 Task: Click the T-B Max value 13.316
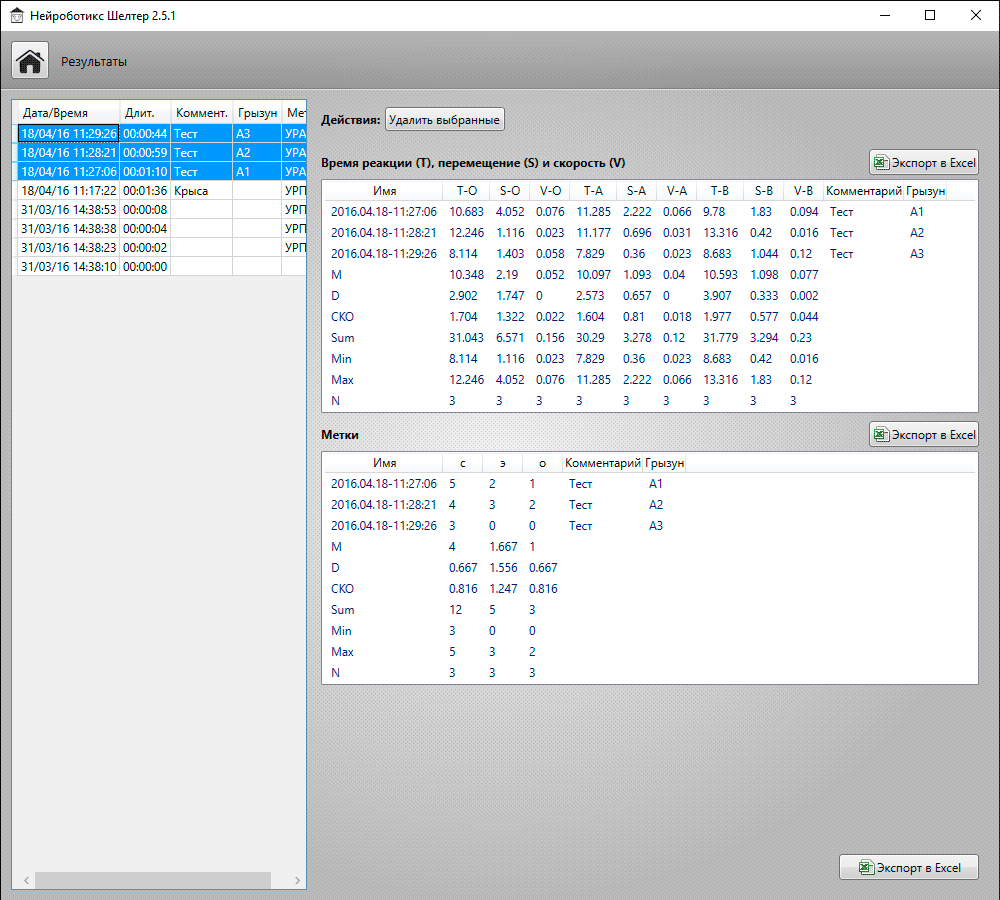click(x=720, y=380)
